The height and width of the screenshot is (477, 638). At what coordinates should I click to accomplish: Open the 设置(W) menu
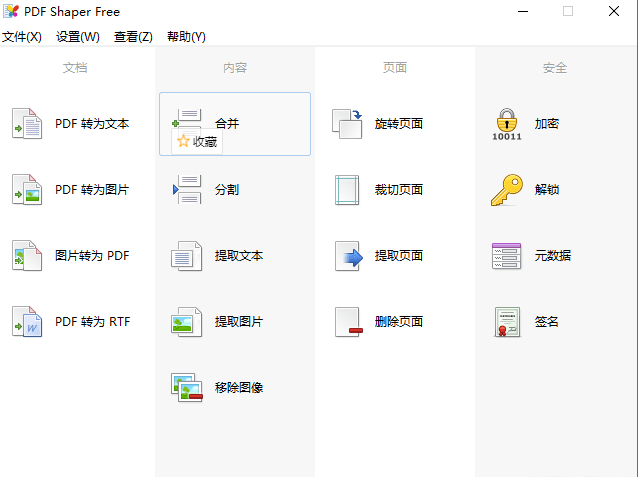pyautogui.click(x=78, y=37)
